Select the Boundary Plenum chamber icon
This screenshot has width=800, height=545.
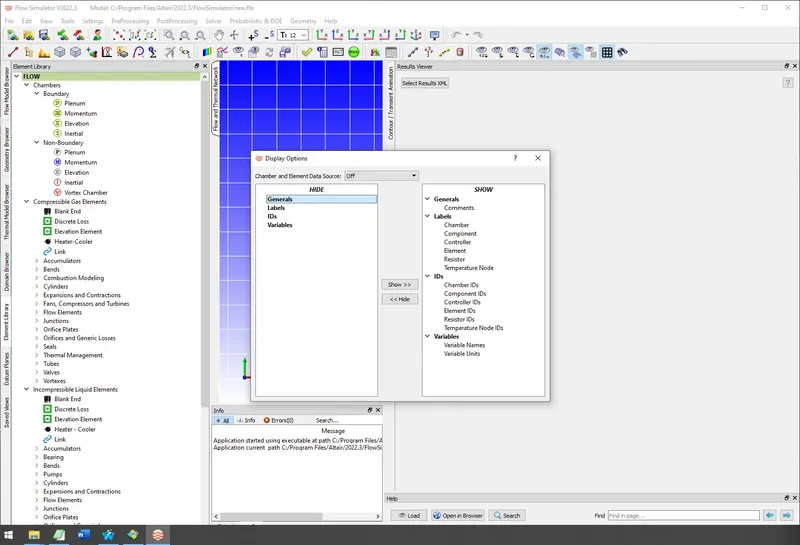click(57, 103)
